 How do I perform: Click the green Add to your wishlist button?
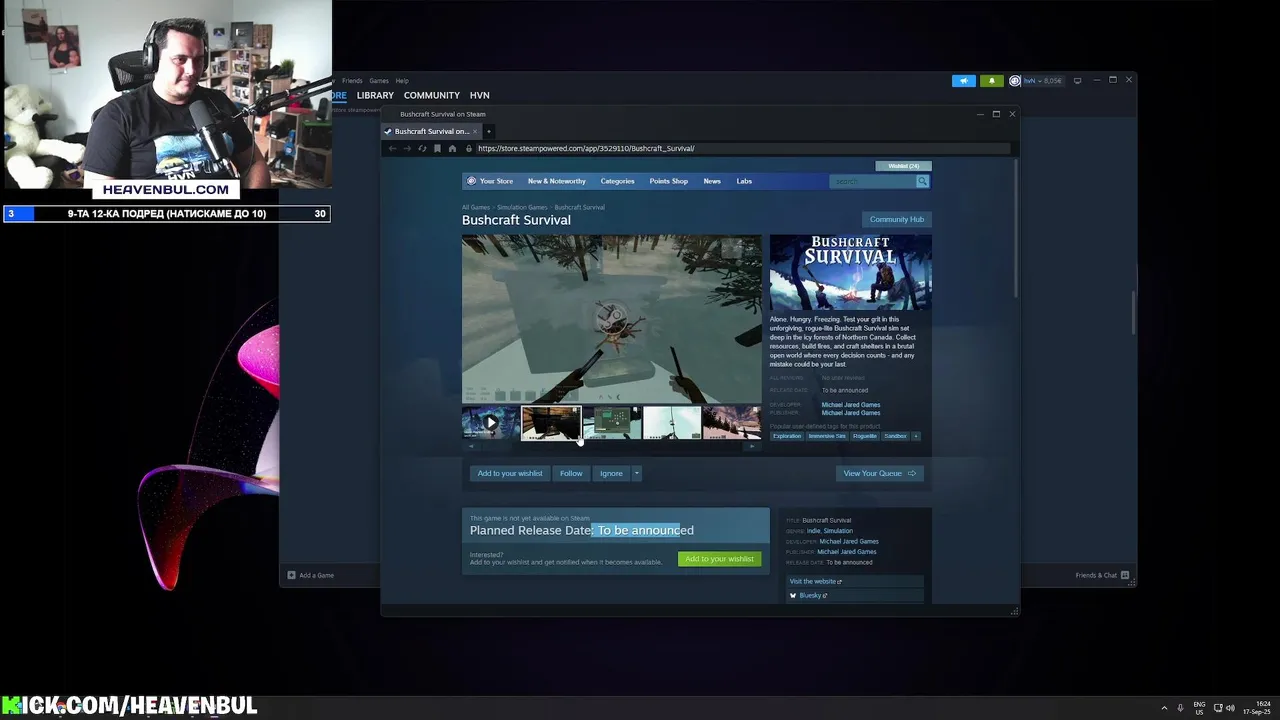[719, 559]
